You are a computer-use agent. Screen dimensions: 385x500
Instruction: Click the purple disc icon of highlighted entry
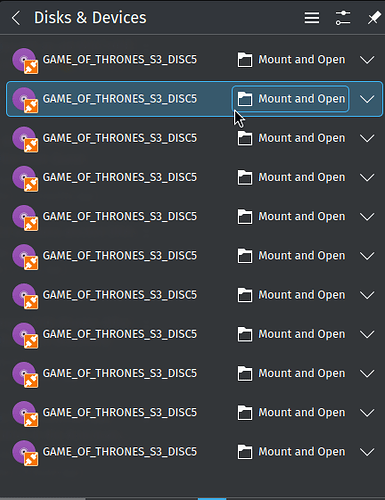(x=25, y=100)
